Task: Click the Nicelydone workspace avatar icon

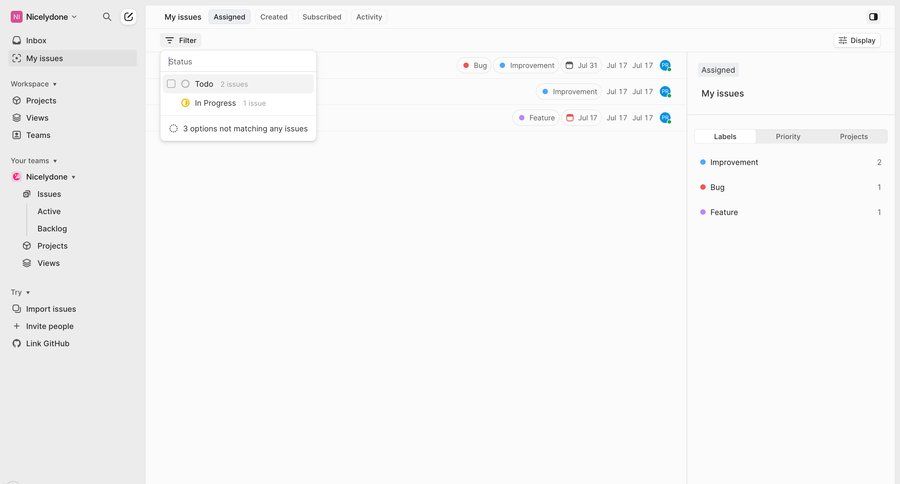Action: [16, 17]
